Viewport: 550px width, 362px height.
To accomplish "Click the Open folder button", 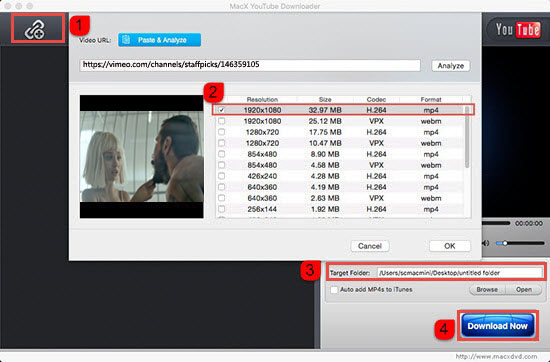I will [524, 290].
